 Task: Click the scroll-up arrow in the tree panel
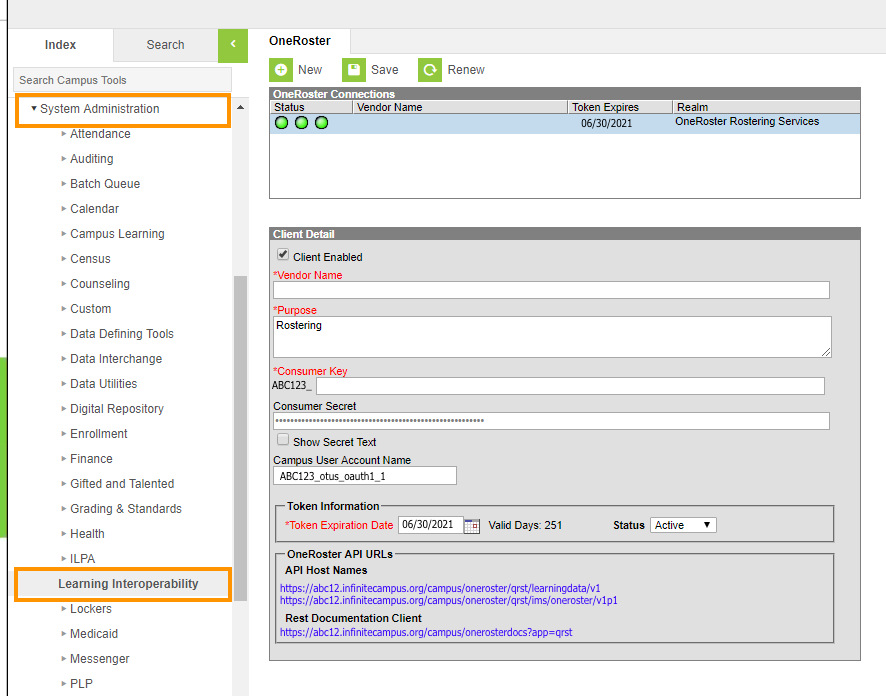[x=240, y=107]
